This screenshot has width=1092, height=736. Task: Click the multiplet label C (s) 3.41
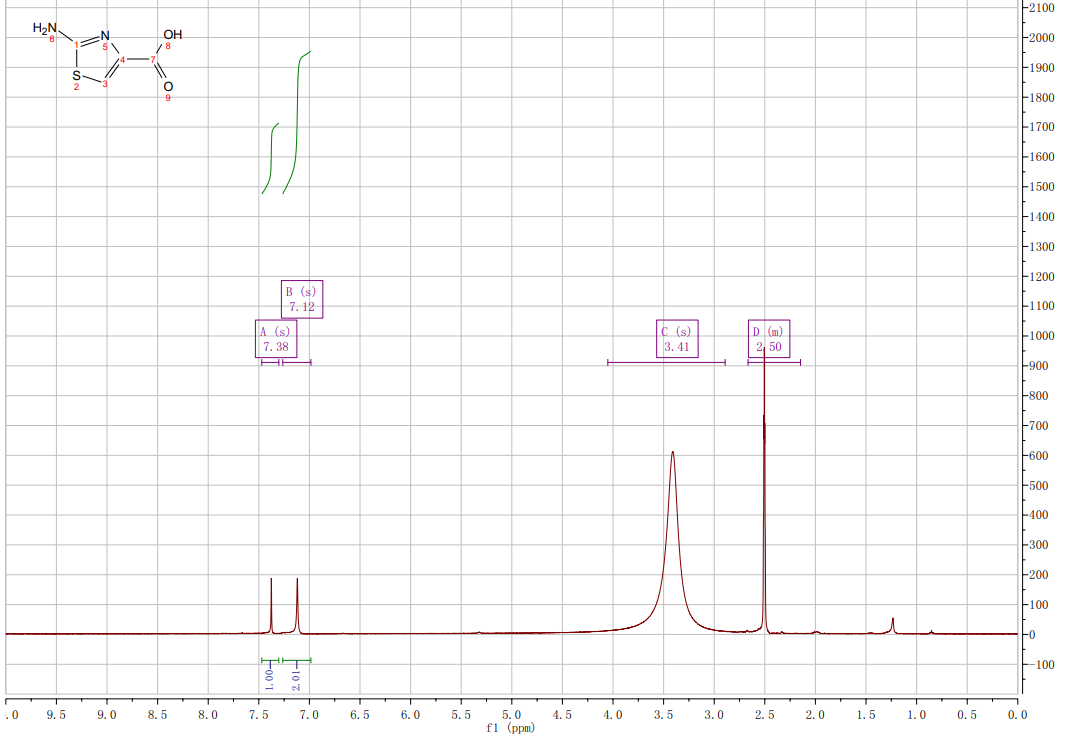676,339
